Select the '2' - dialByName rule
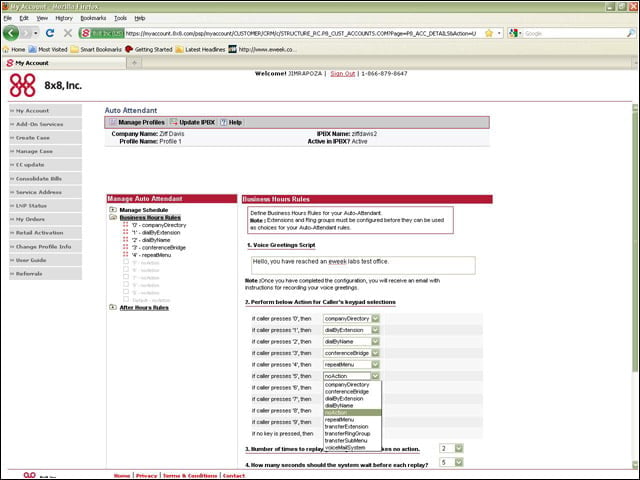The width and height of the screenshot is (640, 480). [151, 240]
